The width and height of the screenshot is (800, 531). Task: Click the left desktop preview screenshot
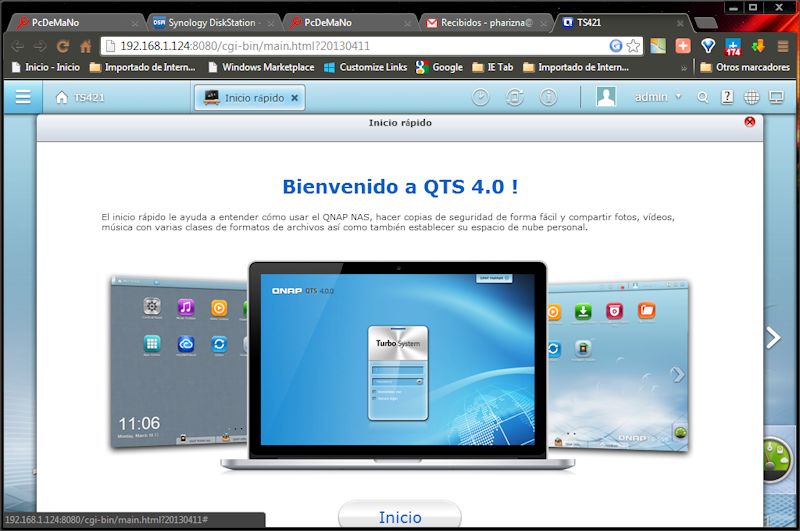point(179,362)
